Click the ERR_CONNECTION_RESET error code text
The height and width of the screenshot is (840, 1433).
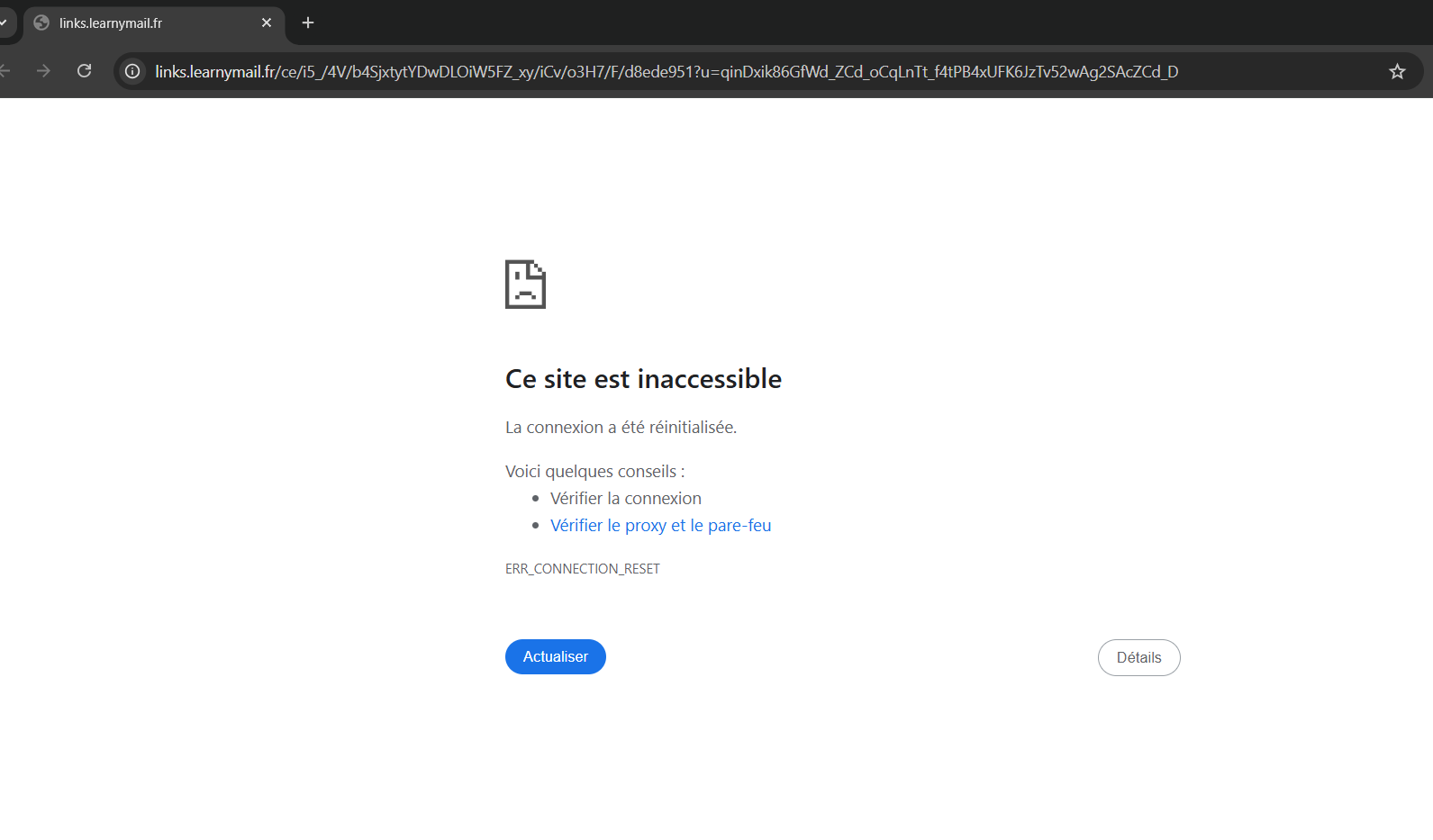click(x=582, y=569)
